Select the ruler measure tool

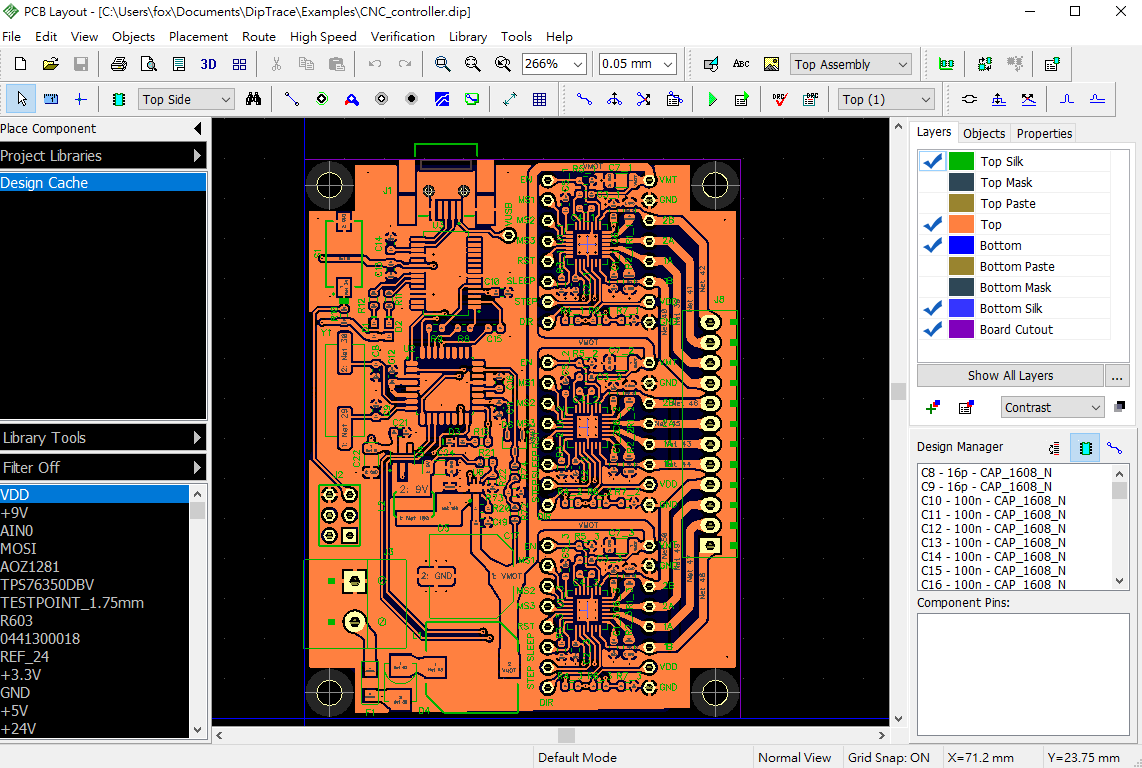tap(51, 99)
